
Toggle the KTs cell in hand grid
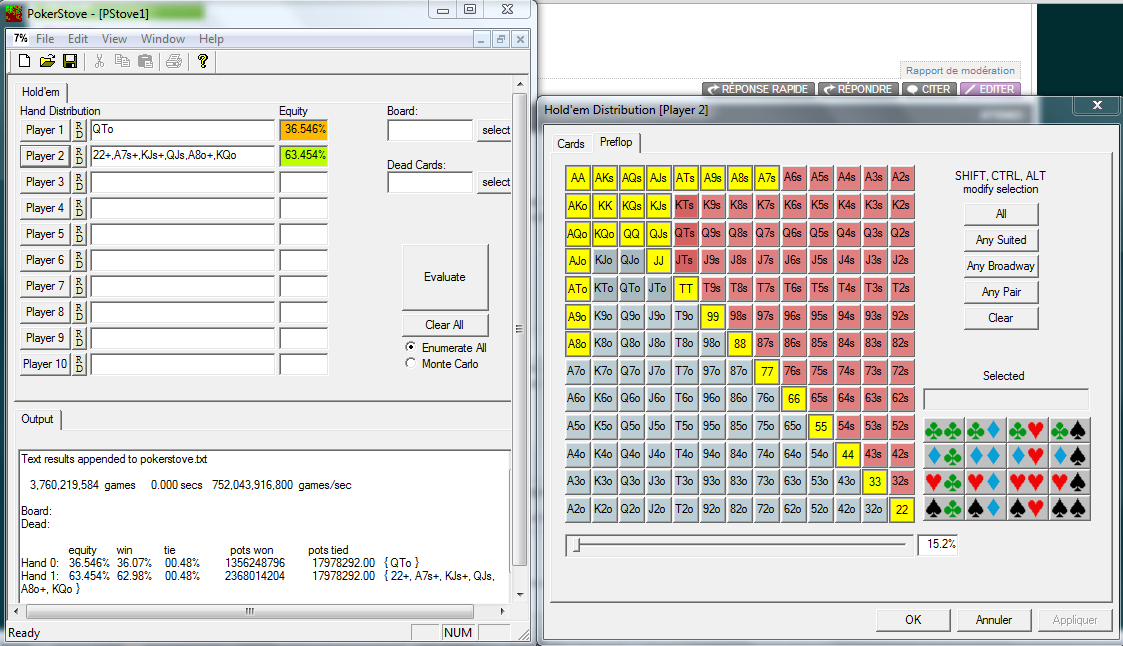(686, 205)
